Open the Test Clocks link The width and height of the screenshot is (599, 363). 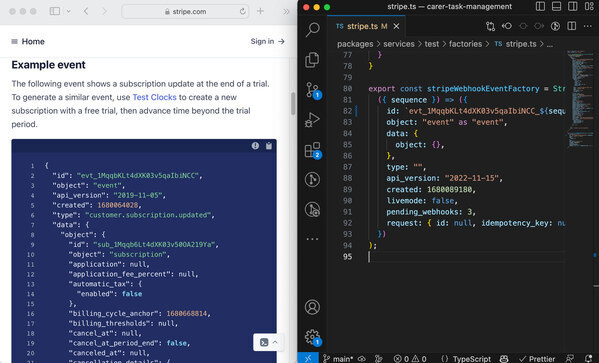pos(154,97)
